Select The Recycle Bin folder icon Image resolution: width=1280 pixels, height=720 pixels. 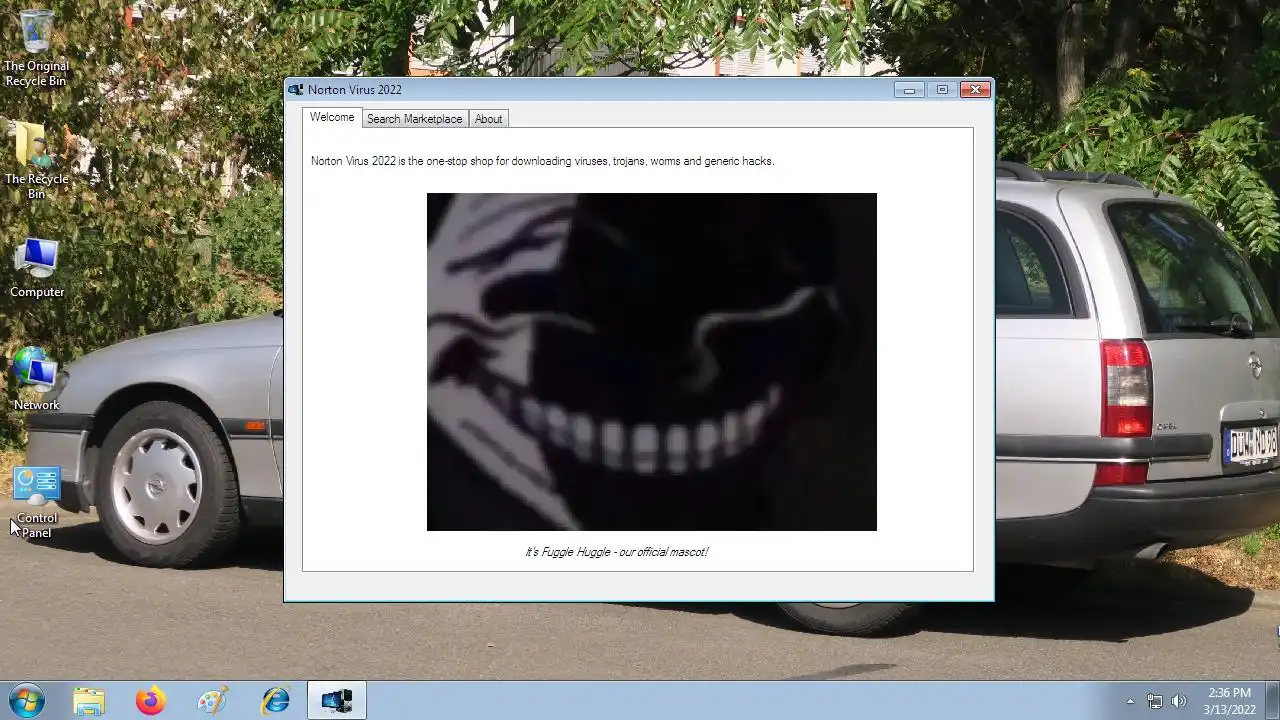tap(37, 160)
